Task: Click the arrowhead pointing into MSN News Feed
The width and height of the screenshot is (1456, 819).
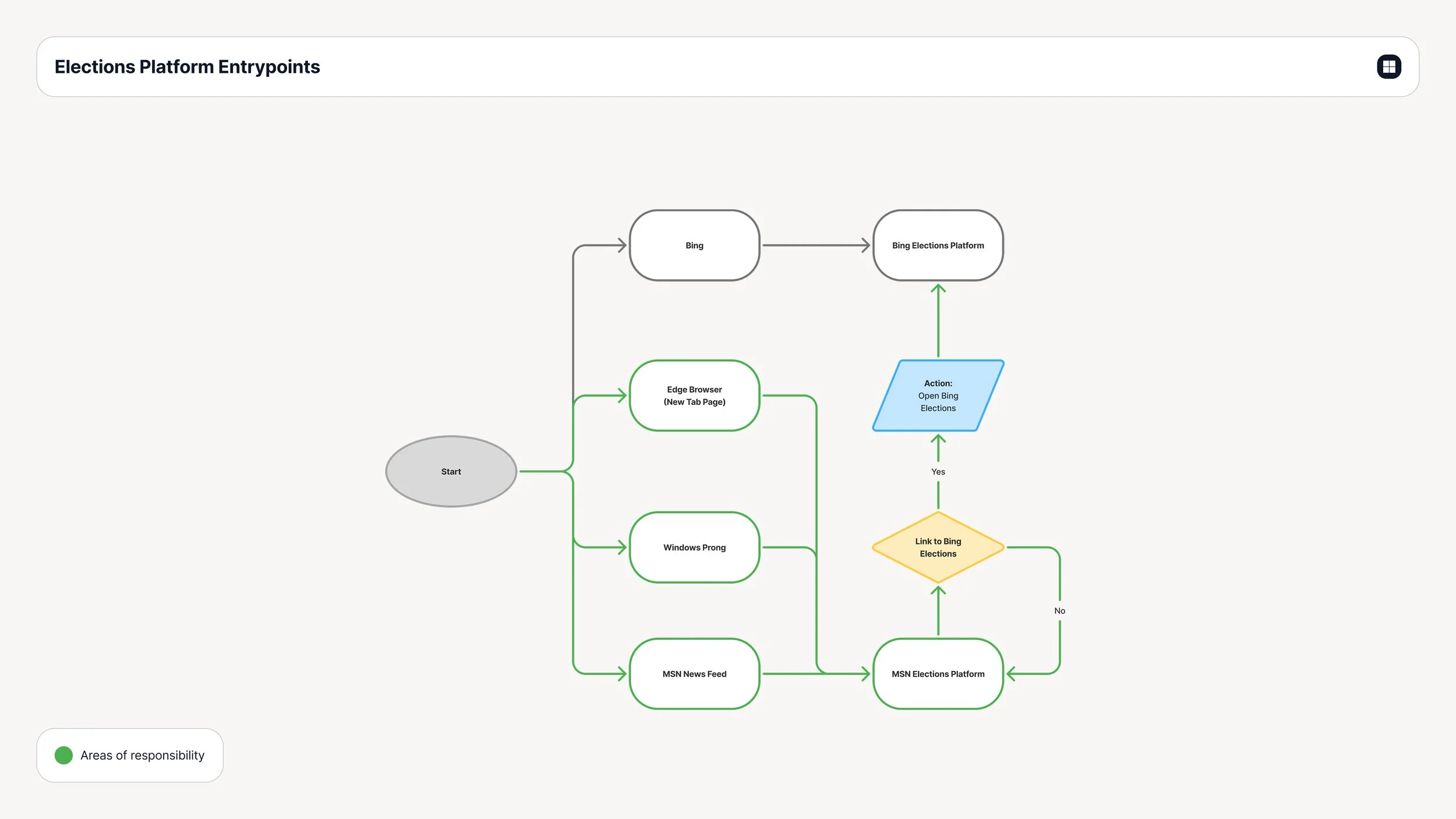Action: tap(622, 673)
